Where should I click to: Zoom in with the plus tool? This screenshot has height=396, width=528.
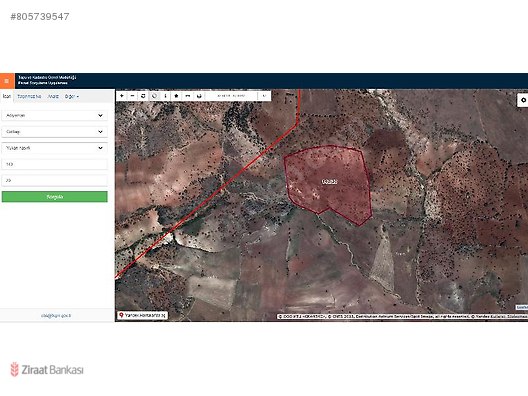coord(122,96)
